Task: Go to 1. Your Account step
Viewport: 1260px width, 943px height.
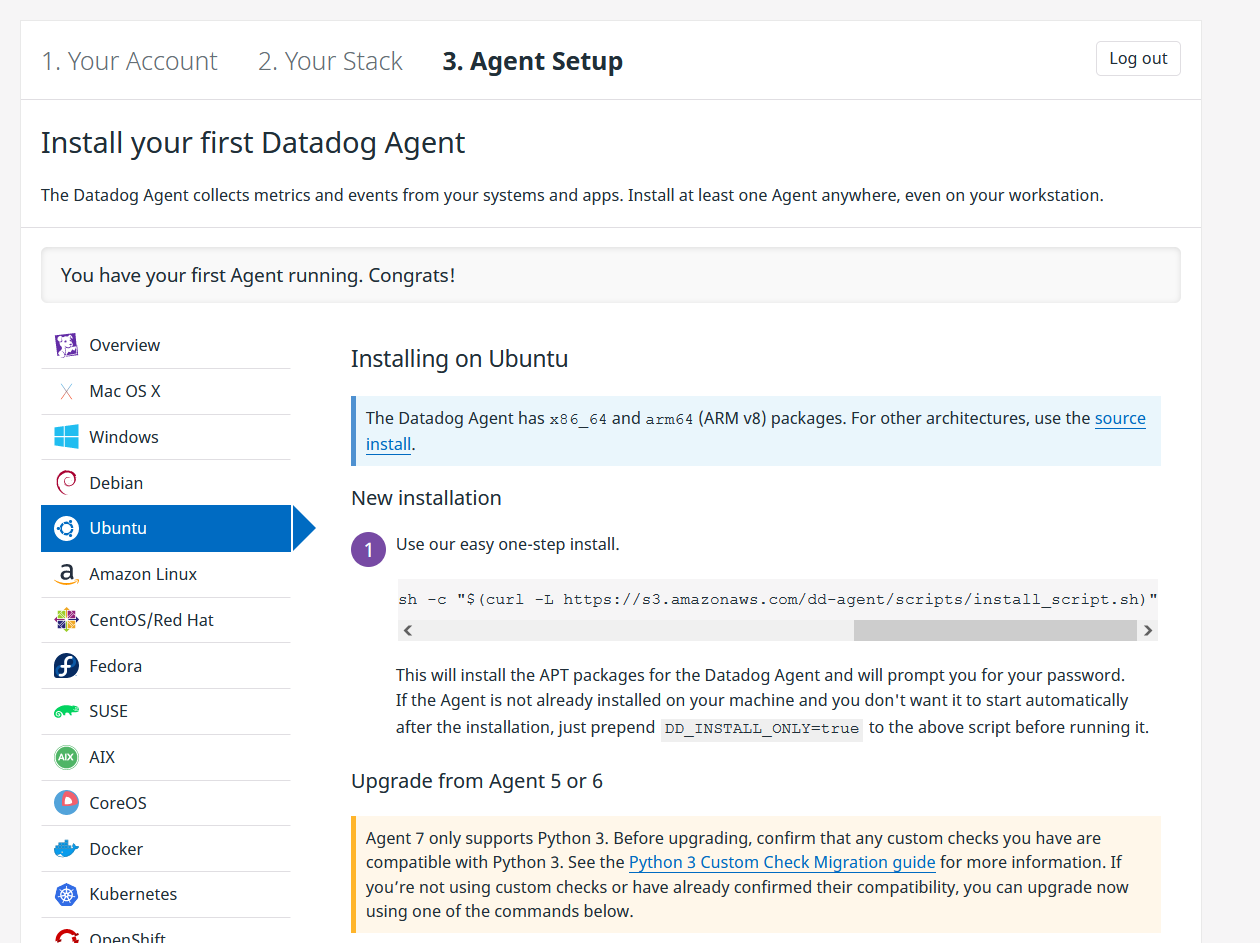Action: point(129,61)
